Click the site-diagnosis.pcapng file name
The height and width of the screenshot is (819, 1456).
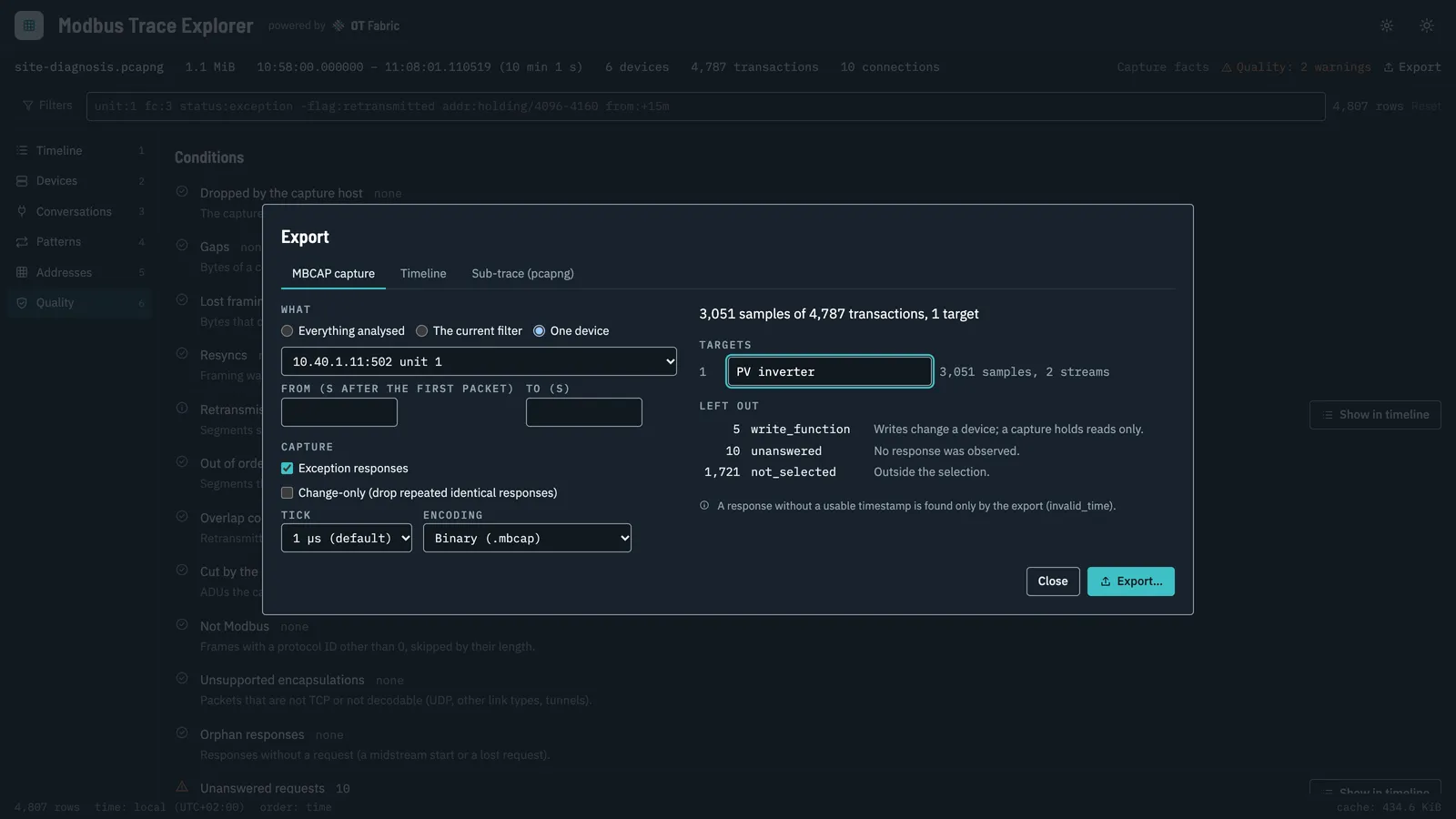click(89, 67)
